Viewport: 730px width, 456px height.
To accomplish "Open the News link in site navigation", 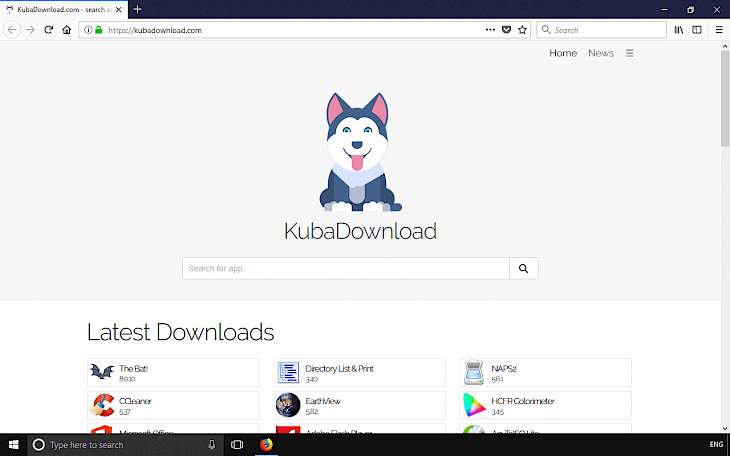I will 601,53.
